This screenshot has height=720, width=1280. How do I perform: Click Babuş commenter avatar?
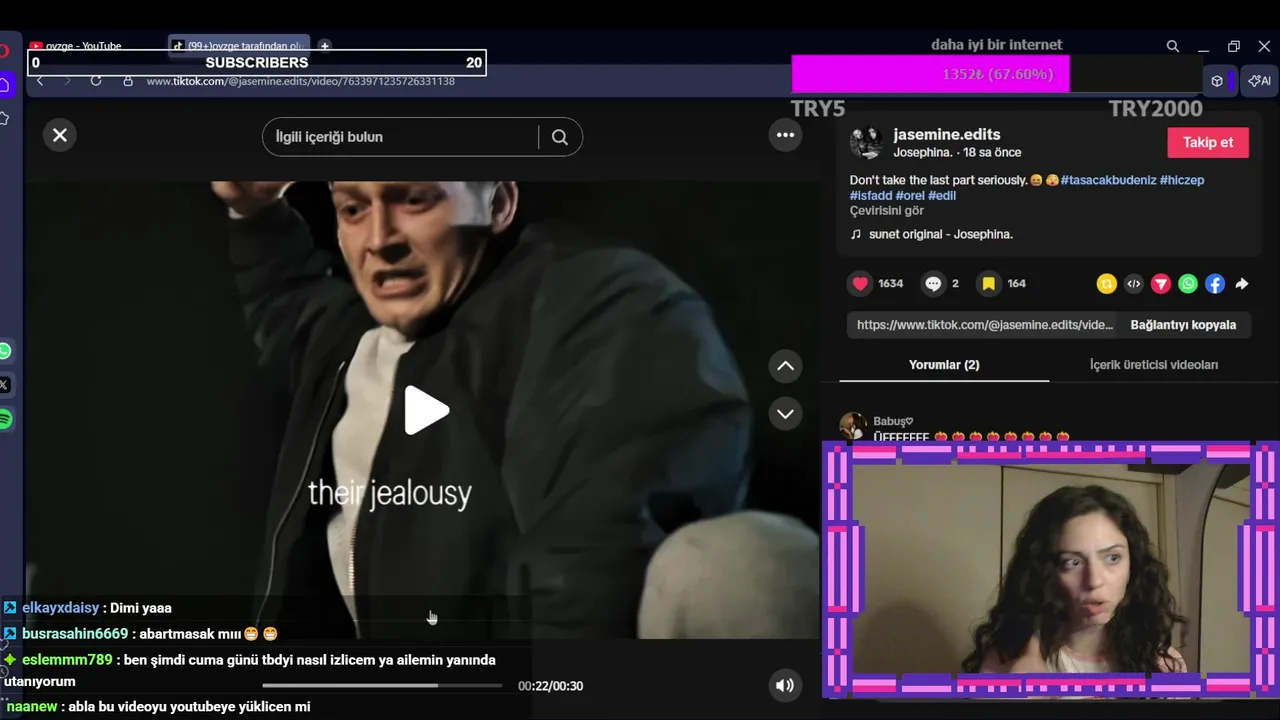click(x=853, y=426)
